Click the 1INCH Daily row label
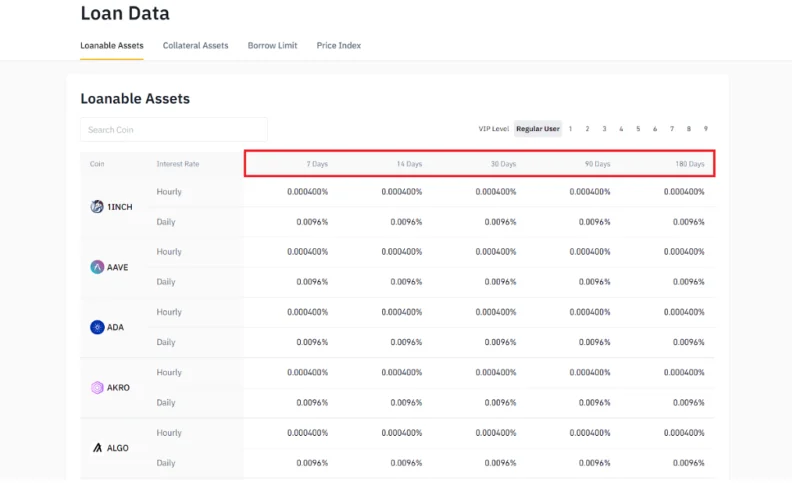This screenshot has height=485, width=800. click(x=166, y=222)
